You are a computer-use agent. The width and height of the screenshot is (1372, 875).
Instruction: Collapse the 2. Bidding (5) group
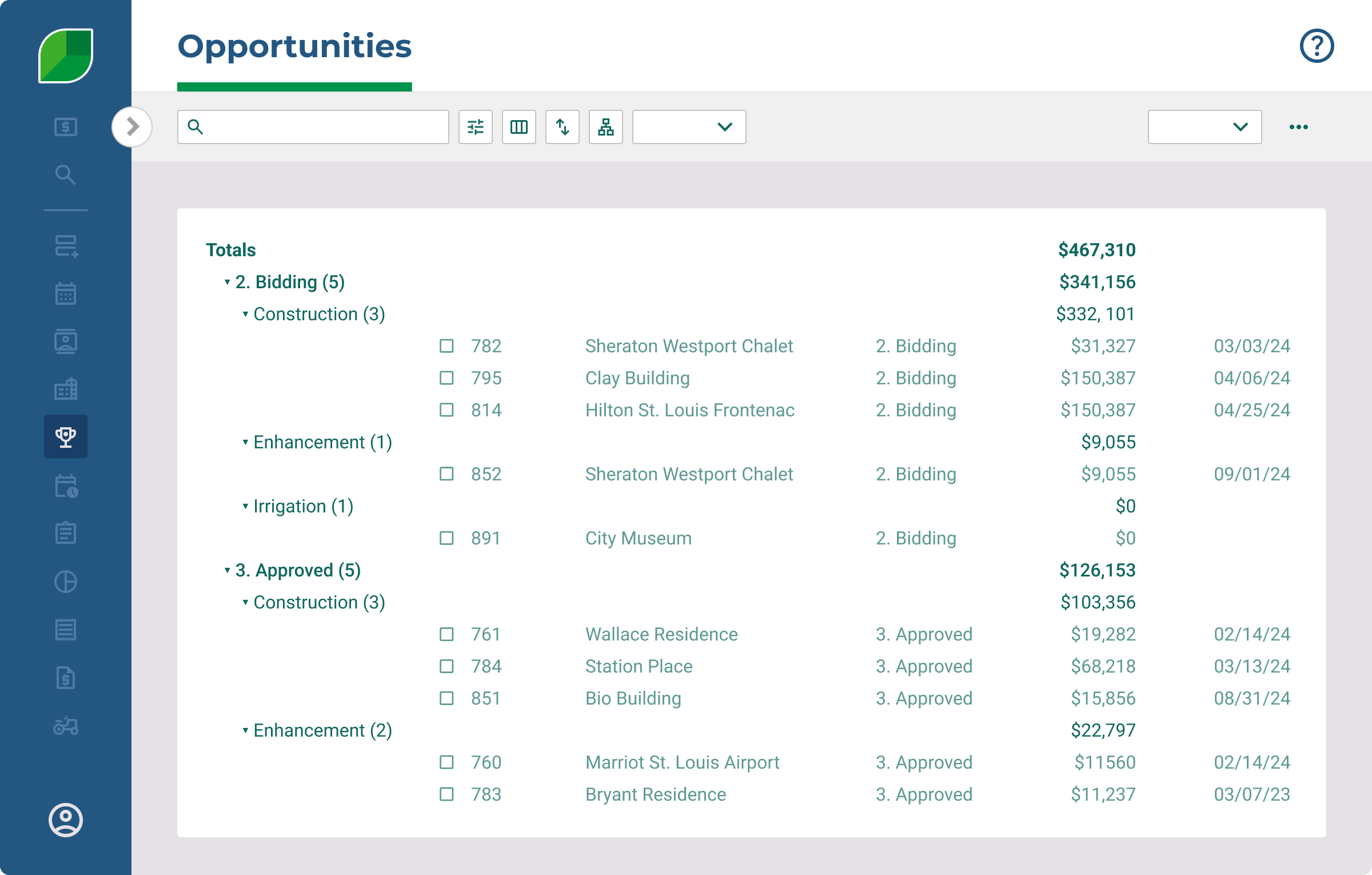(227, 282)
